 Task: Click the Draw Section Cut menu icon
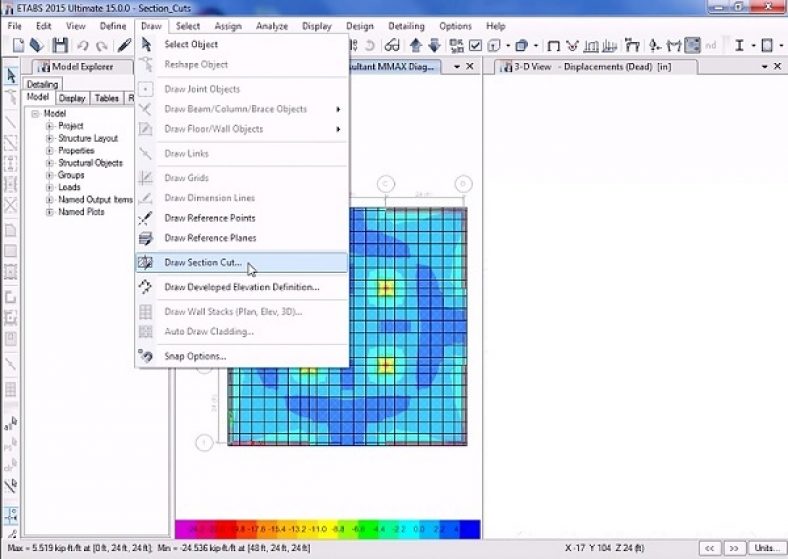(145, 262)
